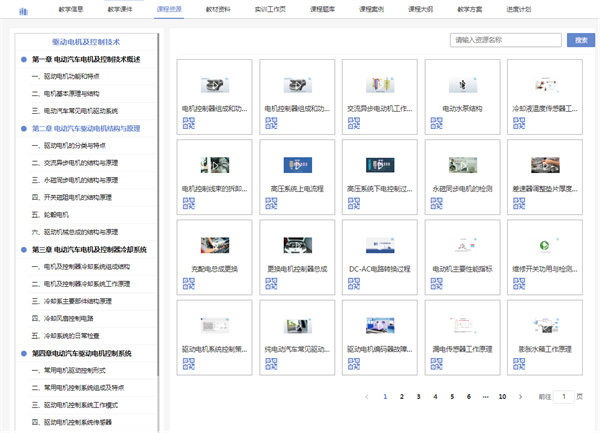Collapse 第二章 电动汽车驱动电机结构与原理 chapter
The width and height of the screenshot is (600, 433).
click(24, 129)
